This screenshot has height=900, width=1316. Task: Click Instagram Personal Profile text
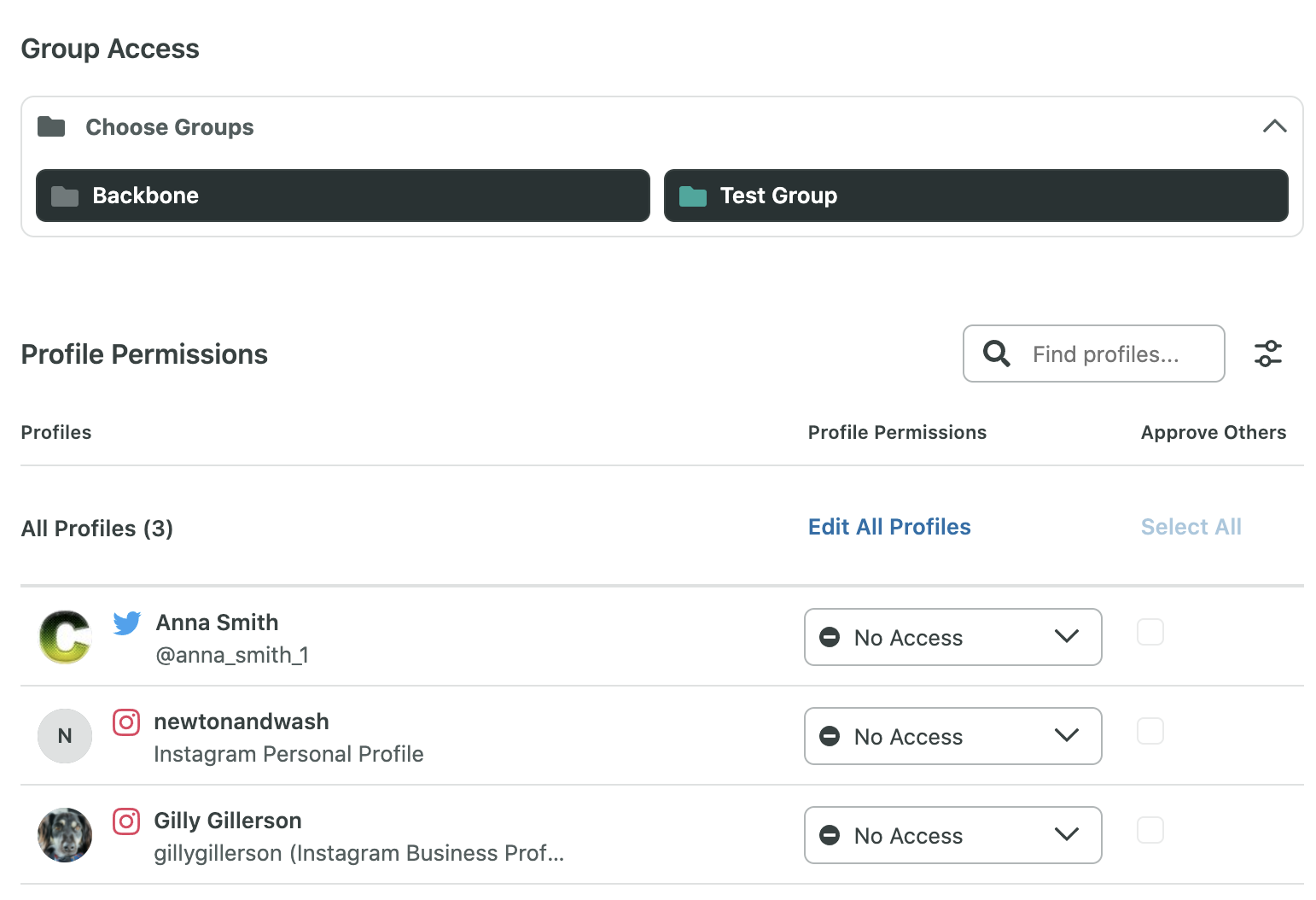pyautogui.click(x=288, y=754)
